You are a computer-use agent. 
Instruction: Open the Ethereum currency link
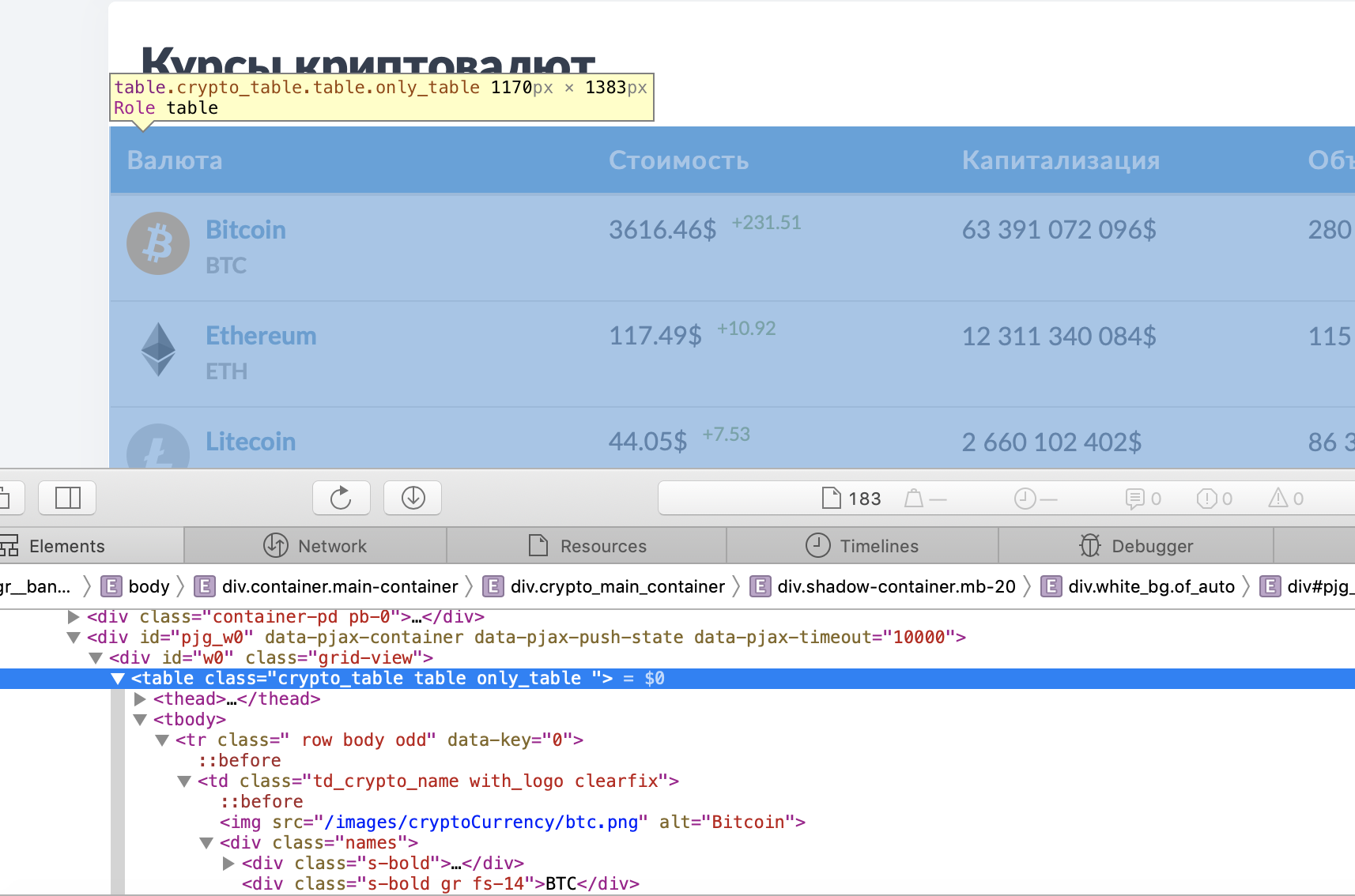(x=261, y=336)
